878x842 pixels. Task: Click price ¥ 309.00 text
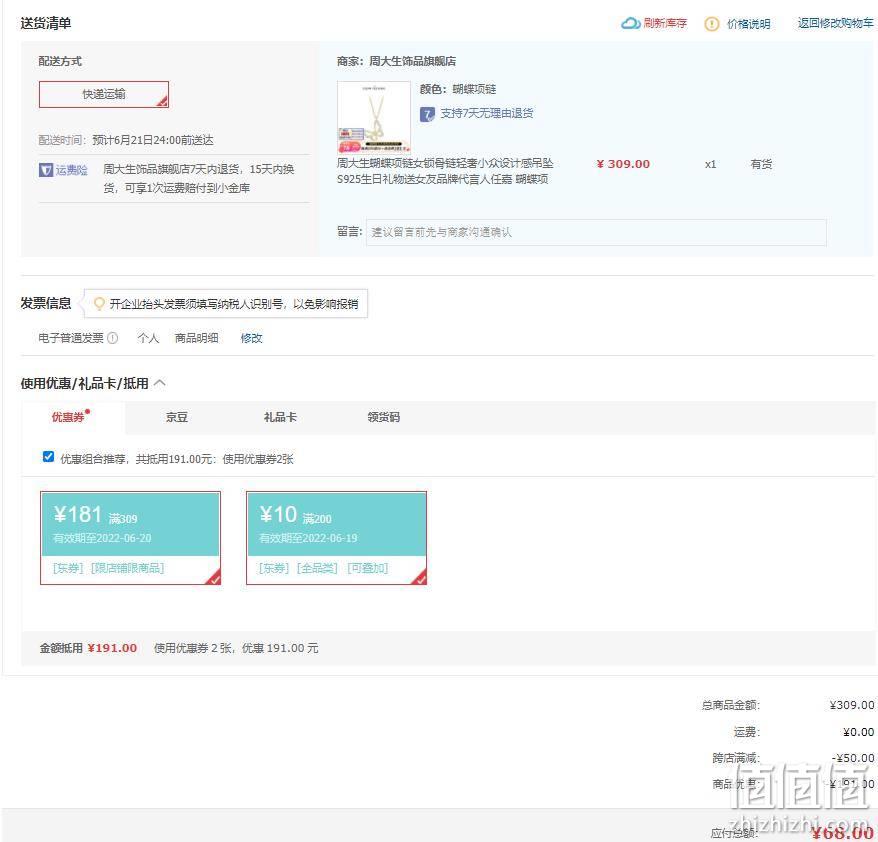click(x=623, y=164)
